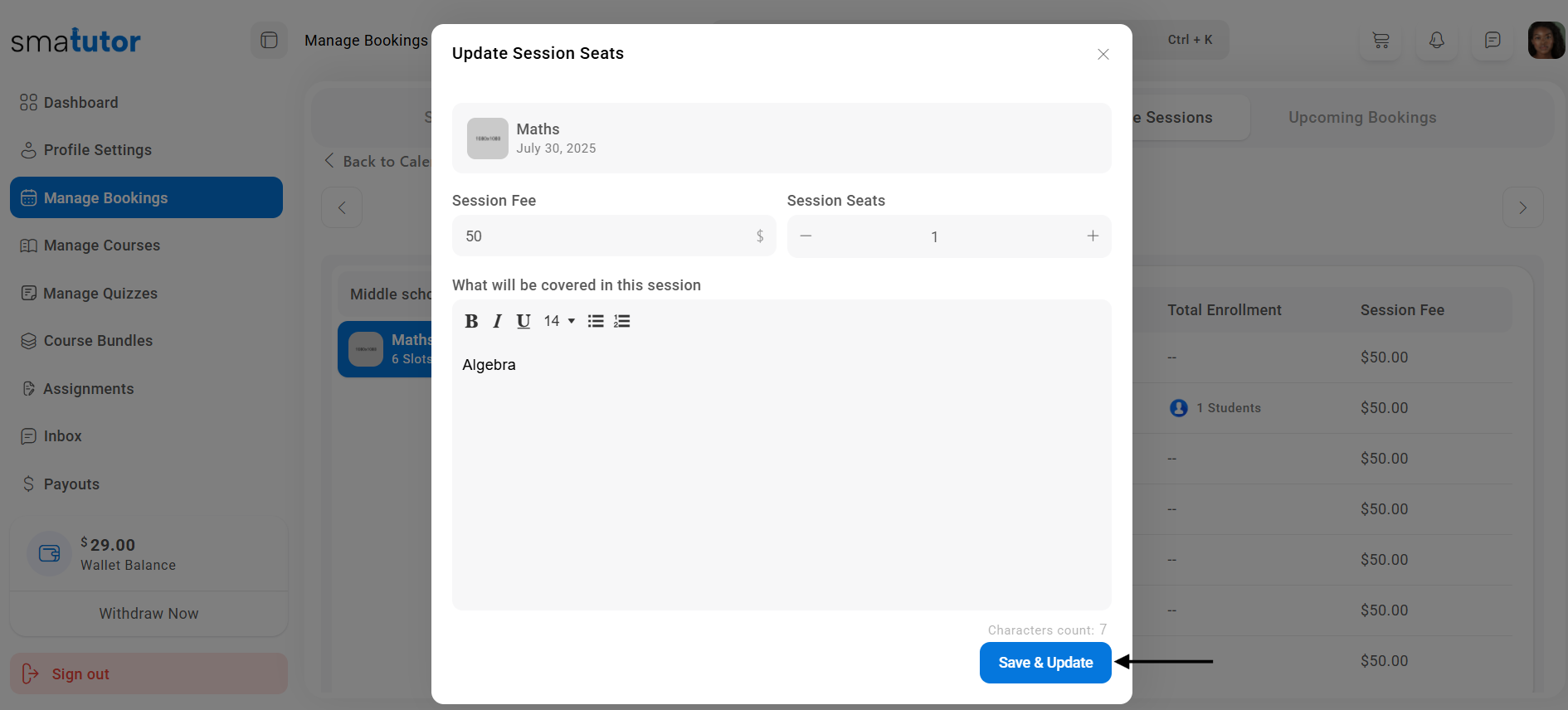1568x710 pixels.
Task: Go to previous calendar page arrow
Action: [x=342, y=207]
